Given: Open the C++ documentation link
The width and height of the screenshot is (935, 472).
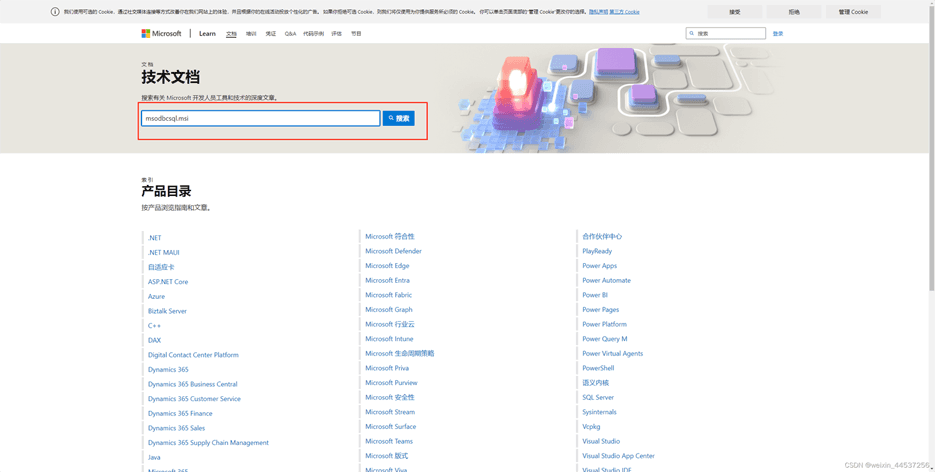Looking at the screenshot, I should (154, 325).
